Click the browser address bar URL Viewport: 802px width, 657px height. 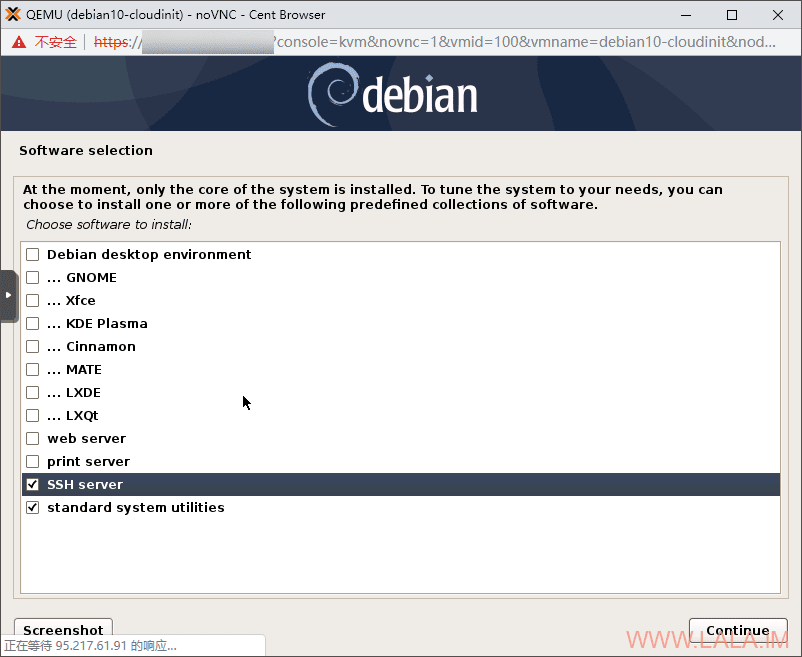435,42
